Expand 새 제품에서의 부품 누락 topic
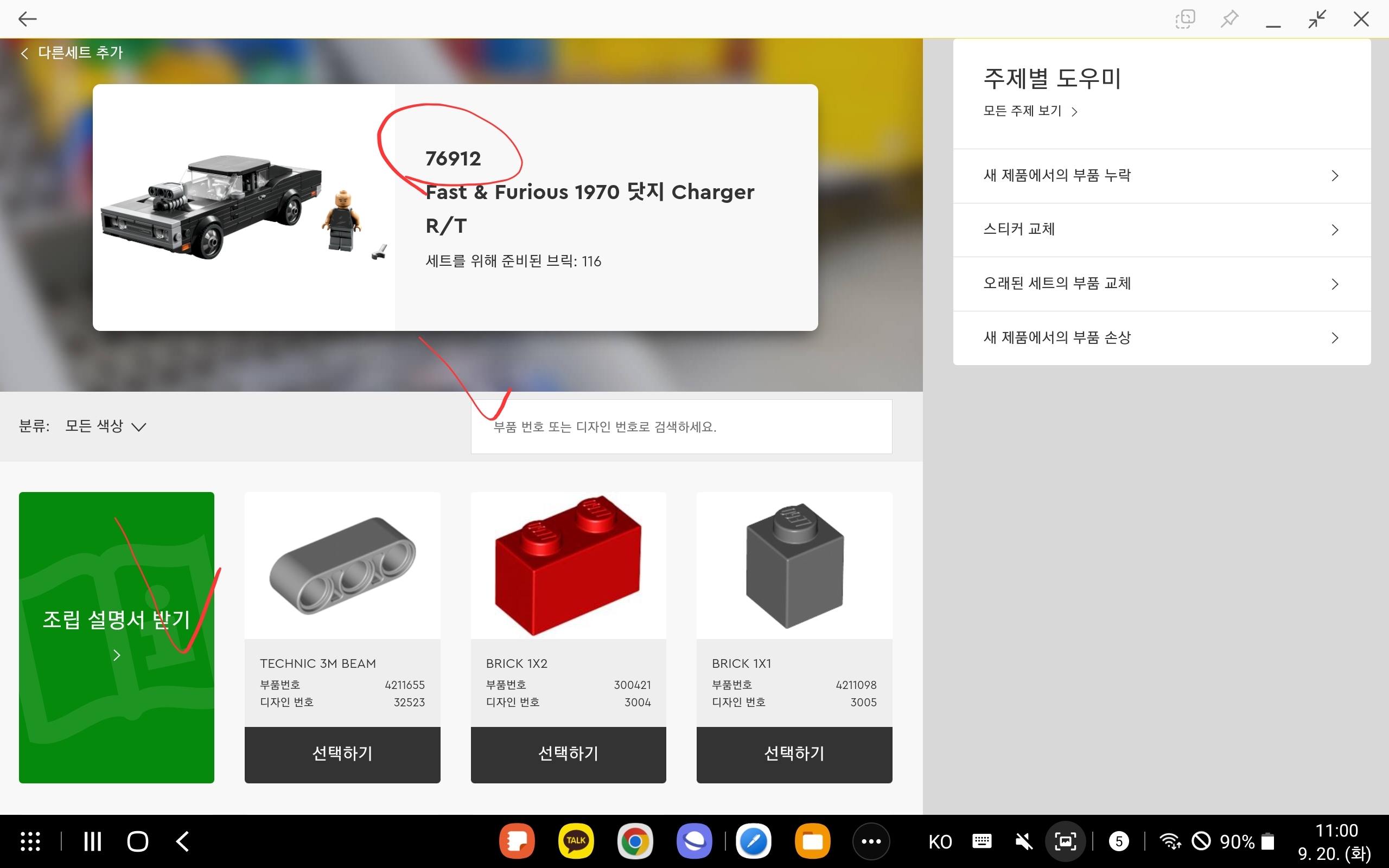 coord(1162,176)
